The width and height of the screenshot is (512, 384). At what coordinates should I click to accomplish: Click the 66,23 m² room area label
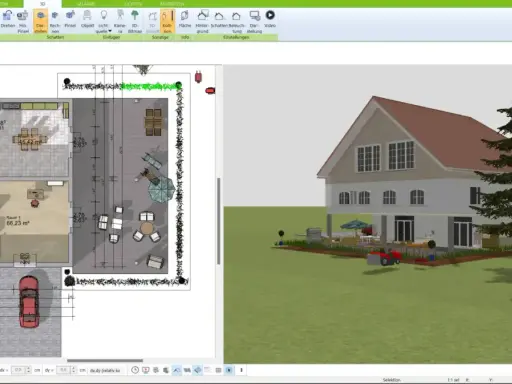[18, 223]
